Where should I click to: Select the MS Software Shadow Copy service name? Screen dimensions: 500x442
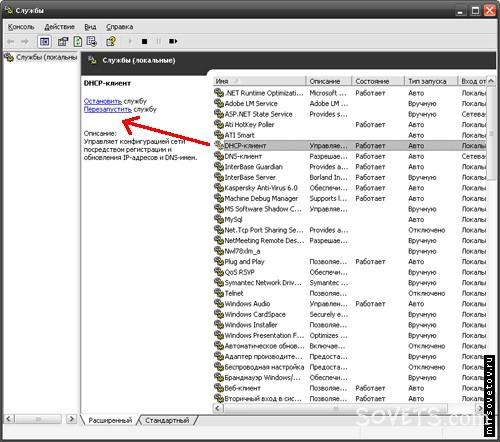tap(263, 209)
